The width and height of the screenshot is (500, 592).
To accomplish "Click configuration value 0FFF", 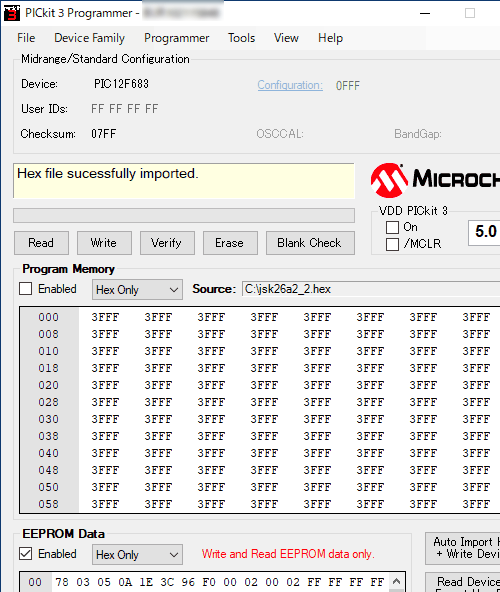I will click(x=347, y=86).
